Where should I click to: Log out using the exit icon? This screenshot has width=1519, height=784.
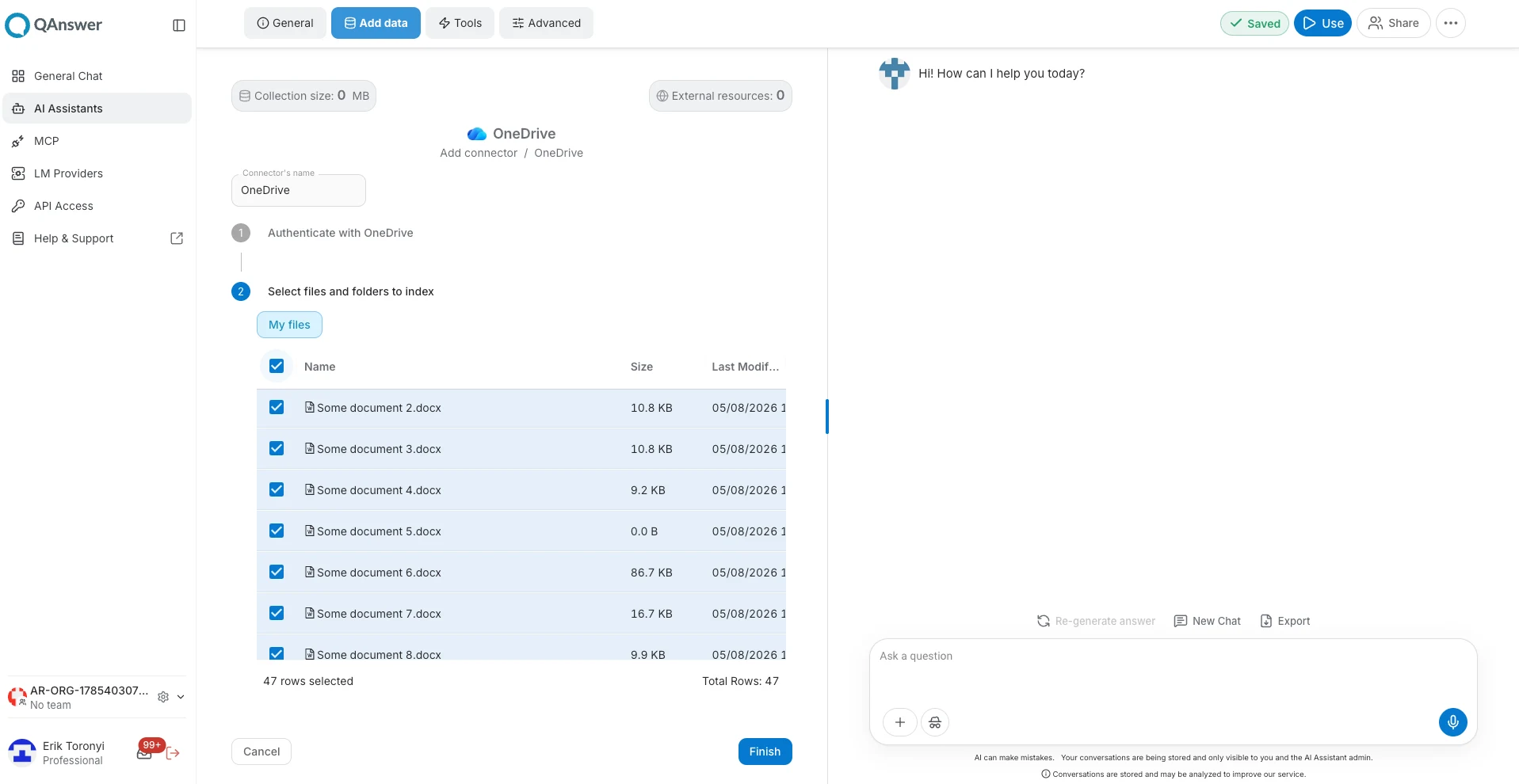pos(173,753)
